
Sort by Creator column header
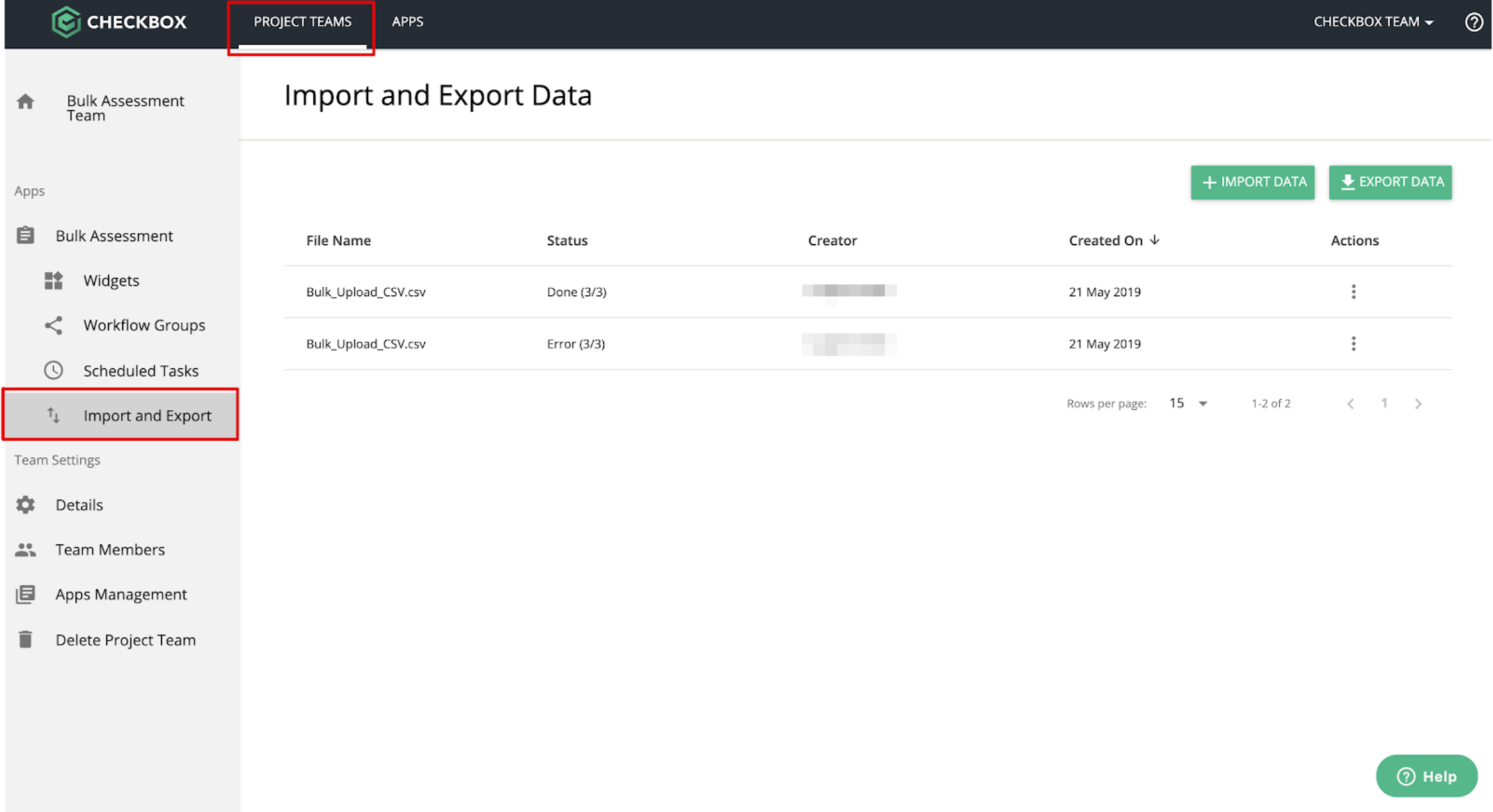(832, 240)
